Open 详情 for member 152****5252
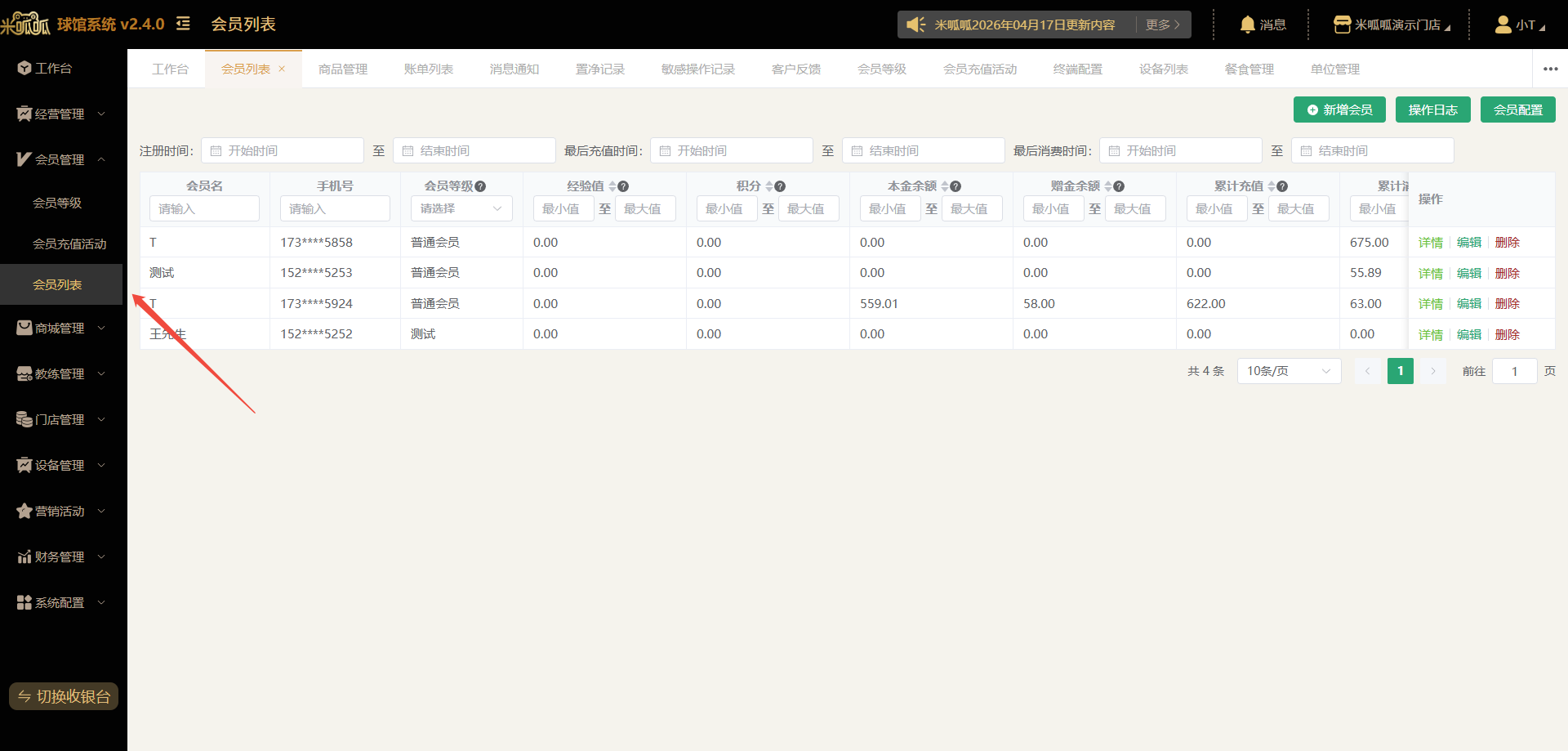This screenshot has width=1568, height=751. [1430, 334]
